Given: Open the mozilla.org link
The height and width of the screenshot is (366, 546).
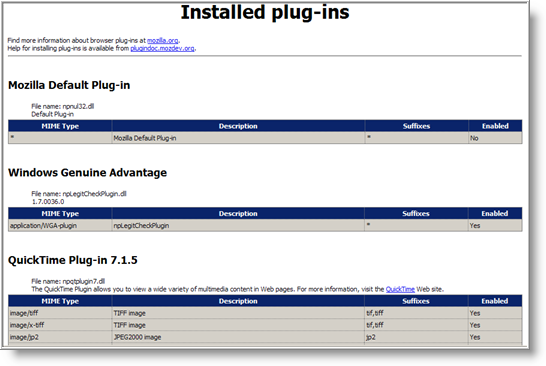Looking at the screenshot, I should coord(163,40).
